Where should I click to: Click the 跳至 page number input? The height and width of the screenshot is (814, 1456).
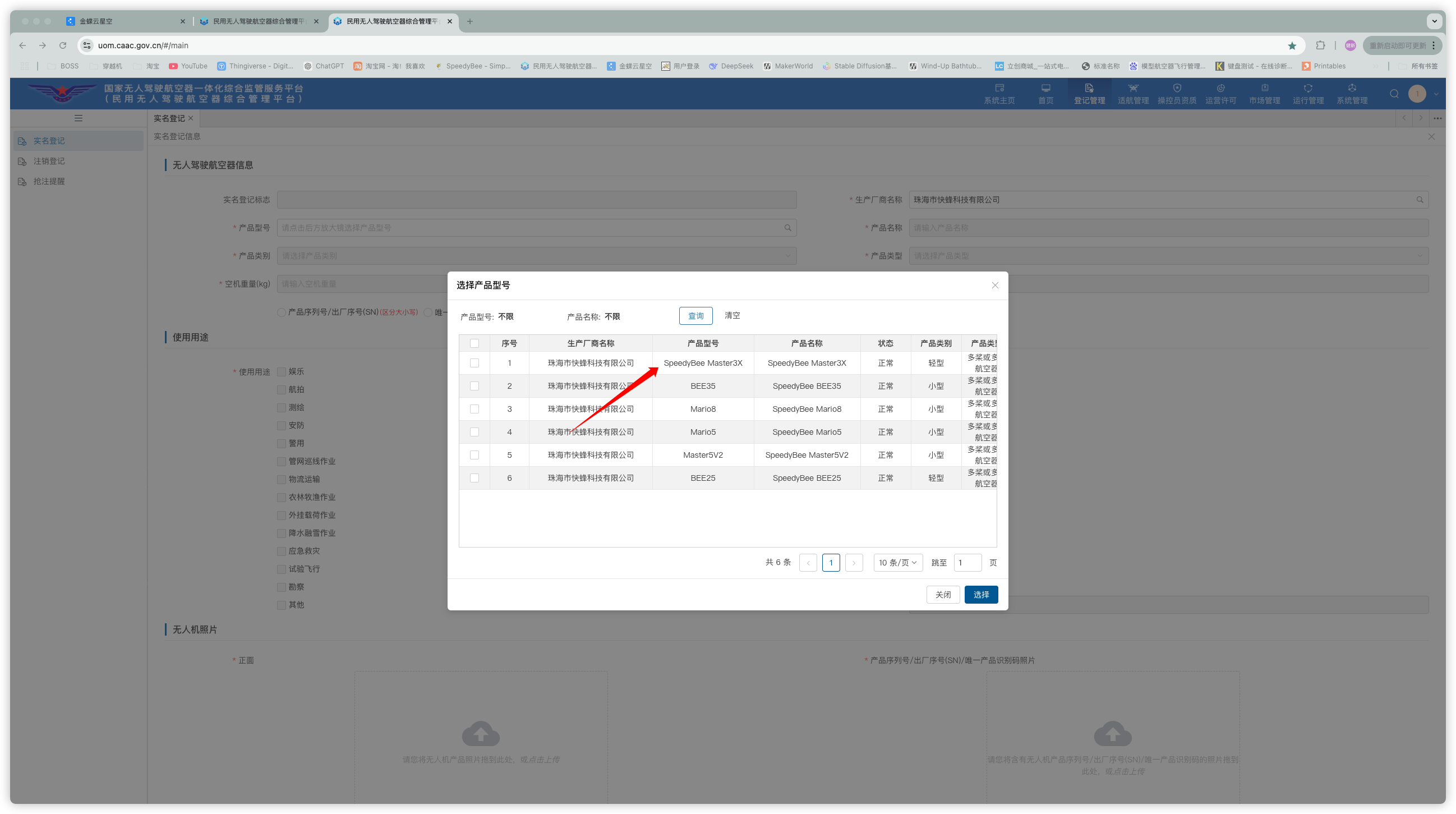click(967, 563)
